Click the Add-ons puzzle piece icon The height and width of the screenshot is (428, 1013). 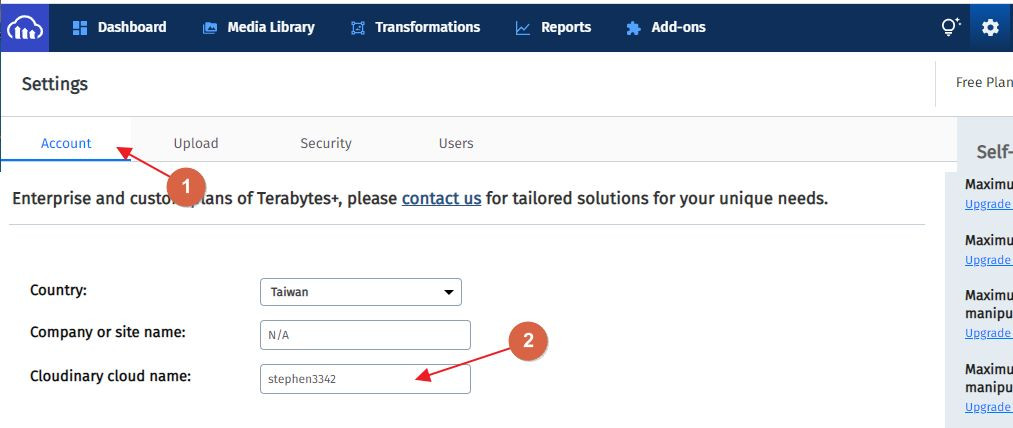click(633, 28)
